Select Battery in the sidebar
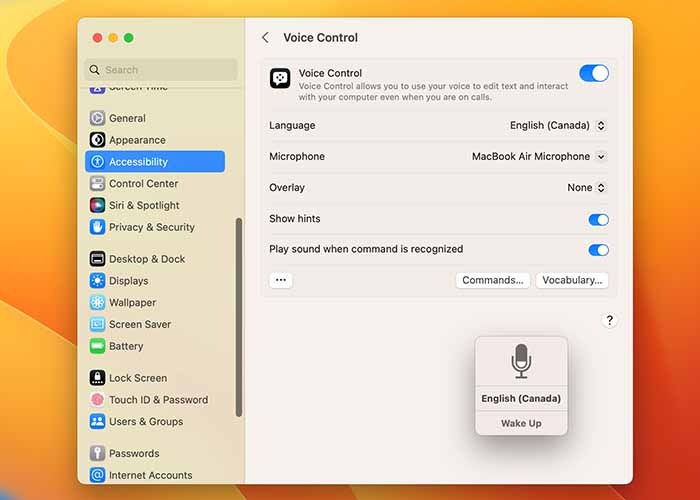The height and width of the screenshot is (500, 700). (x=154, y=346)
